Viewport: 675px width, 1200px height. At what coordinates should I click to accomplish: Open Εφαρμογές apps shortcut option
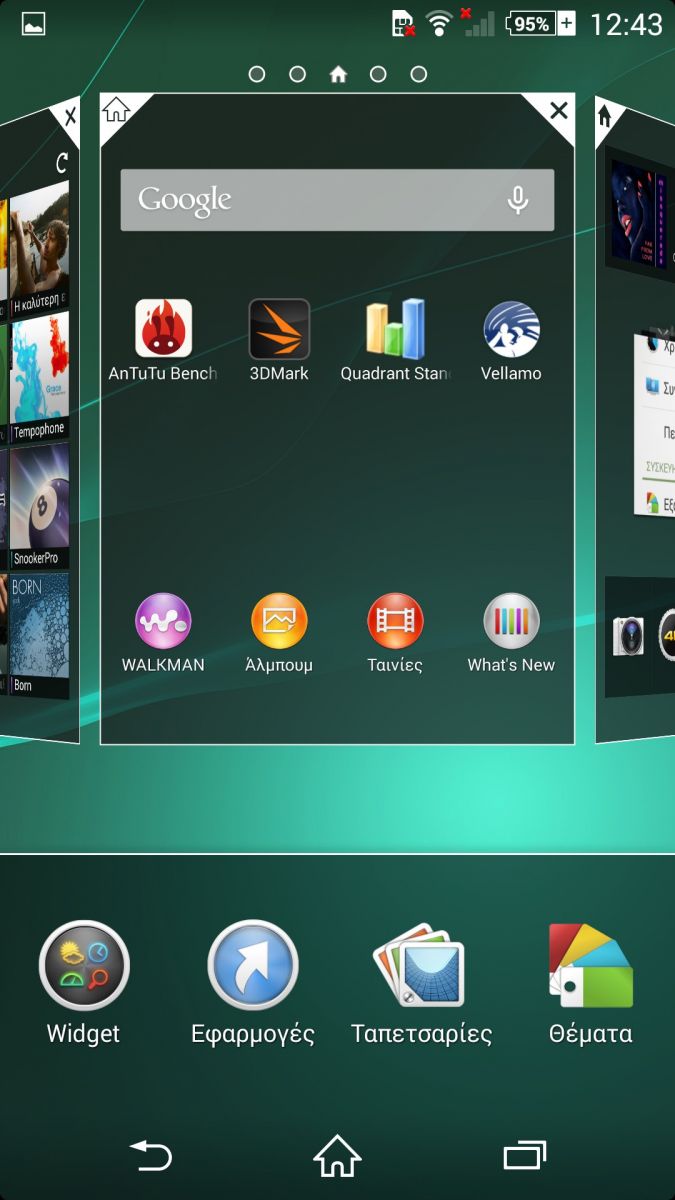coord(253,983)
